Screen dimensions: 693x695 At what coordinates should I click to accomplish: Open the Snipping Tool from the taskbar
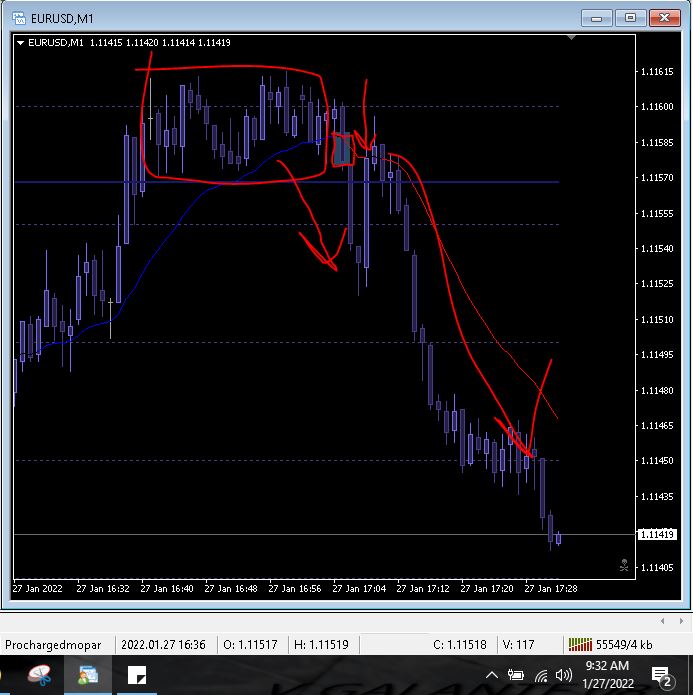click(x=39, y=675)
